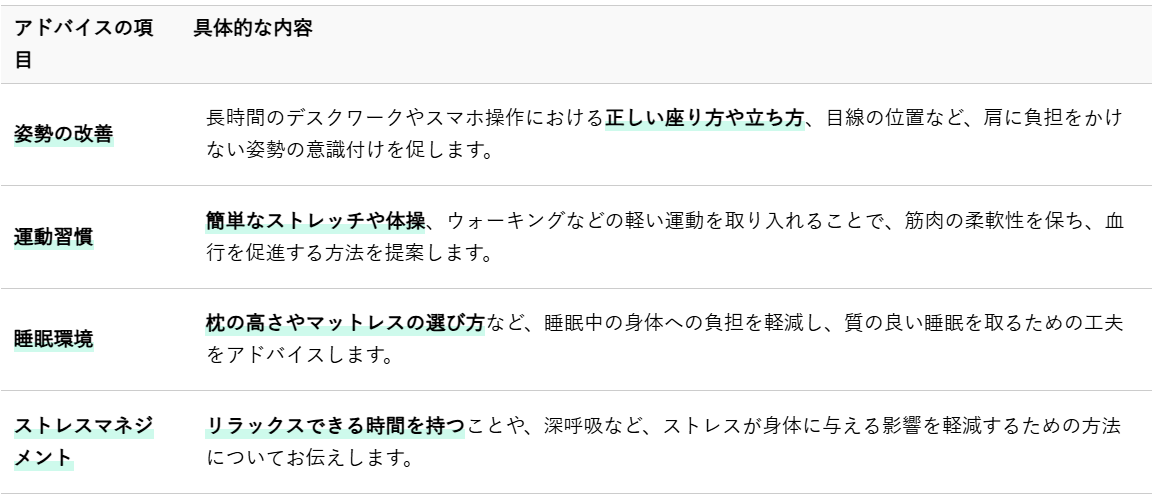
Task: Click highlighted phrase 簡単なストレッチや体操
Action: click(316, 221)
